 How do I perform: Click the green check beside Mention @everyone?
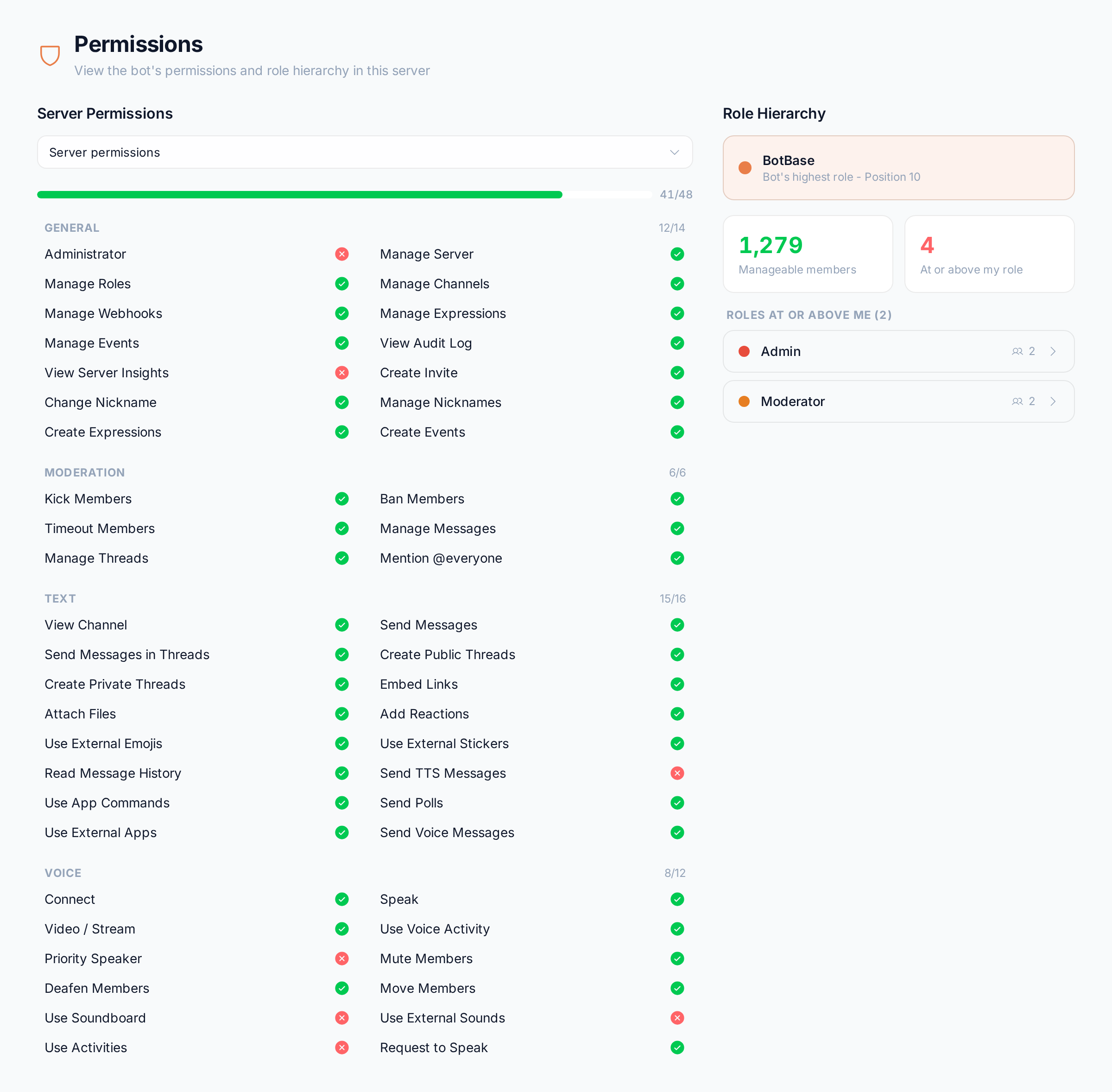pos(677,558)
